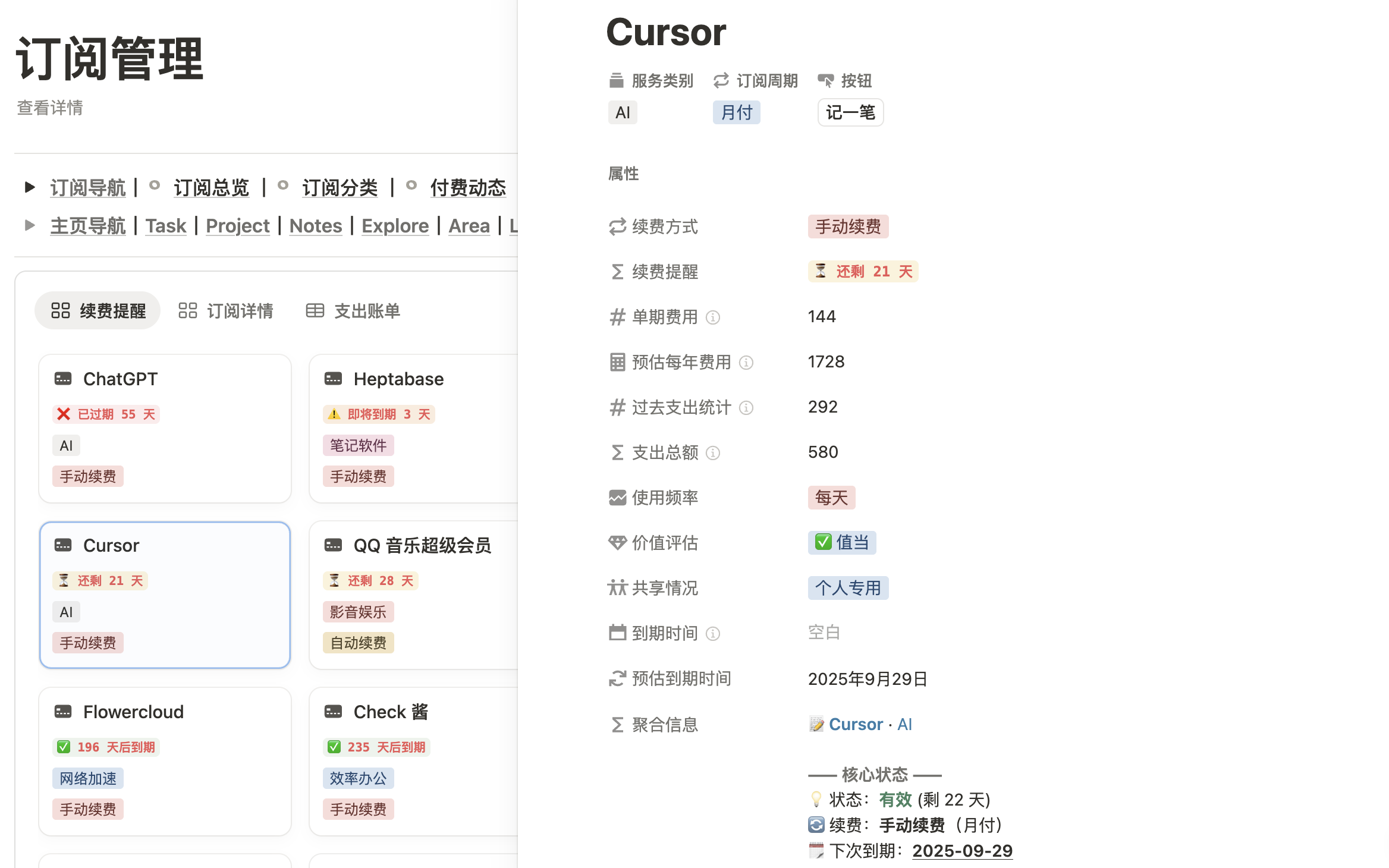Expand the 订阅导航 section
Image resolution: width=1389 pixels, height=868 pixels.
tap(30, 187)
